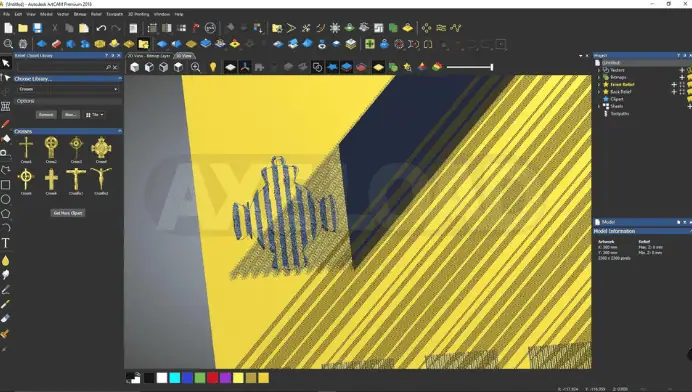This screenshot has width=692, height=392.
Task: Add a new layer with Vectors plus icon
Action: tap(682, 70)
